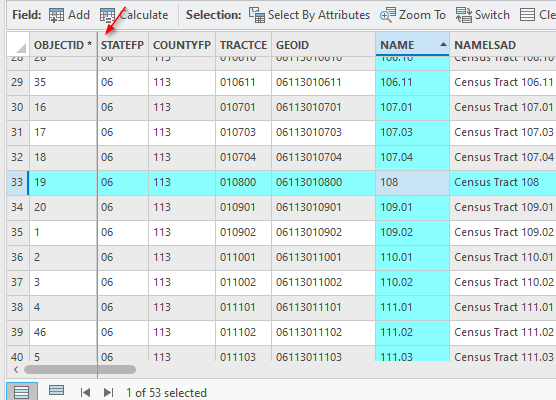Click the Add field icon
556x400 pixels.
[56, 15]
